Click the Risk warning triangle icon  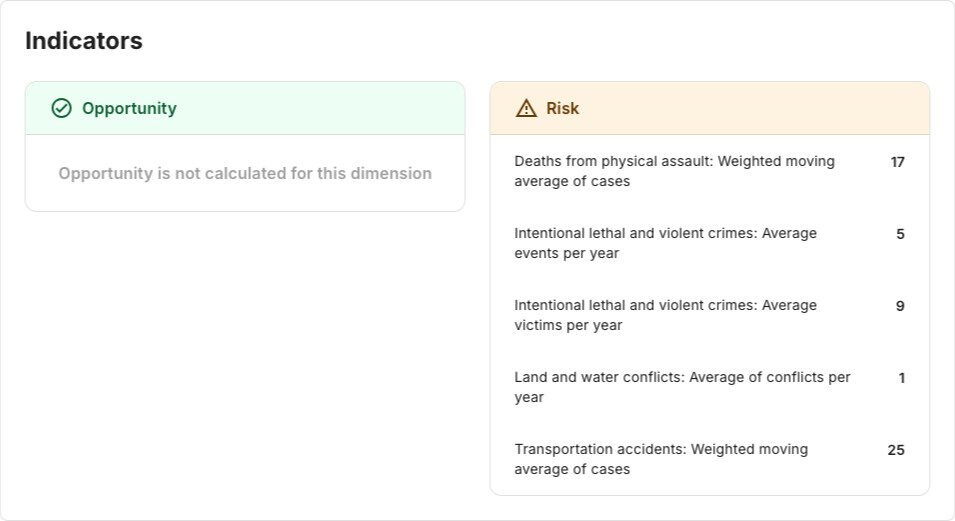click(526, 108)
